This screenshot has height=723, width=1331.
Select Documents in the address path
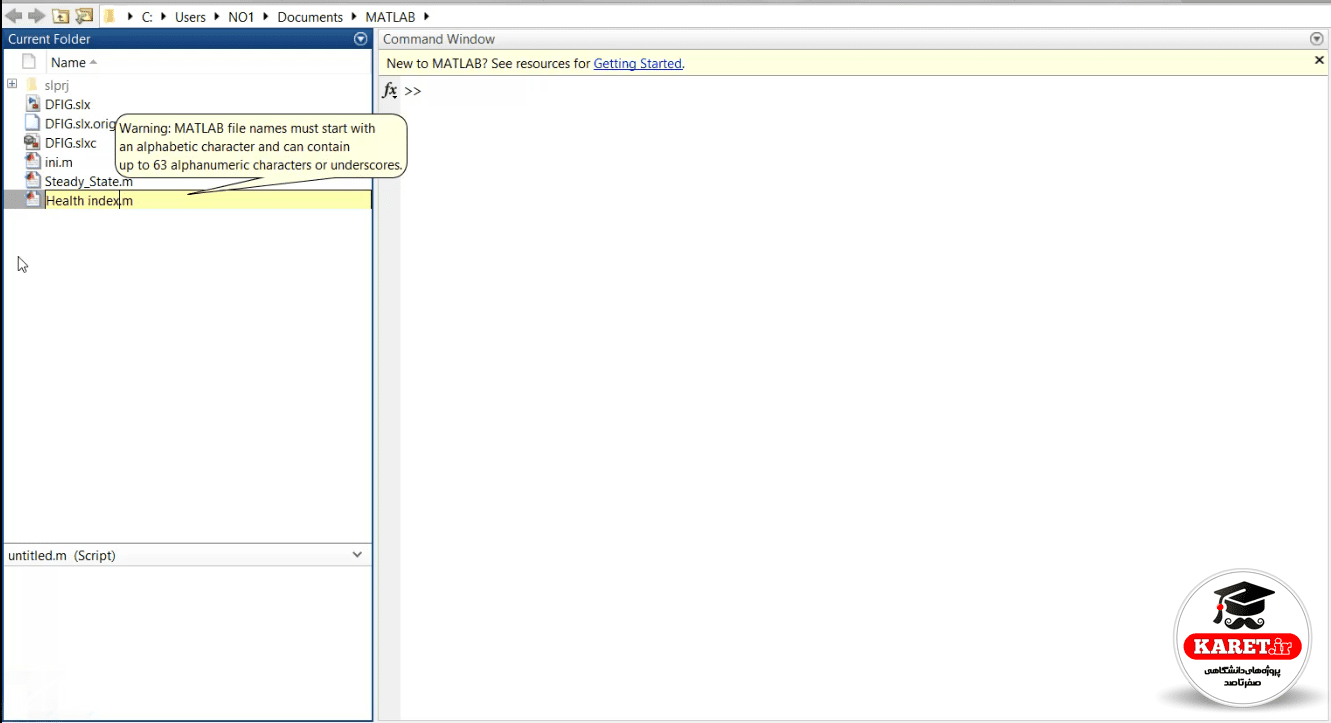[310, 17]
